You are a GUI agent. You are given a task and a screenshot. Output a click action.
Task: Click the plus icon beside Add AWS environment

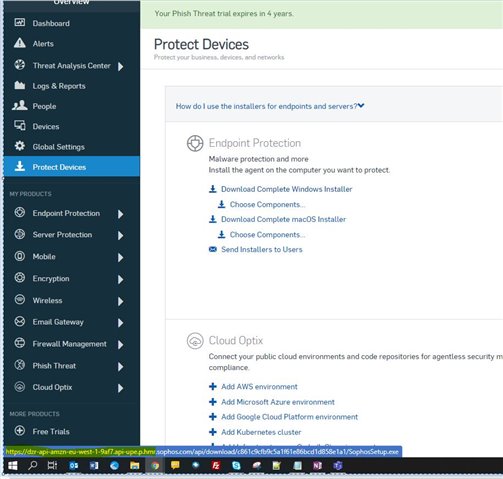[x=213, y=387]
